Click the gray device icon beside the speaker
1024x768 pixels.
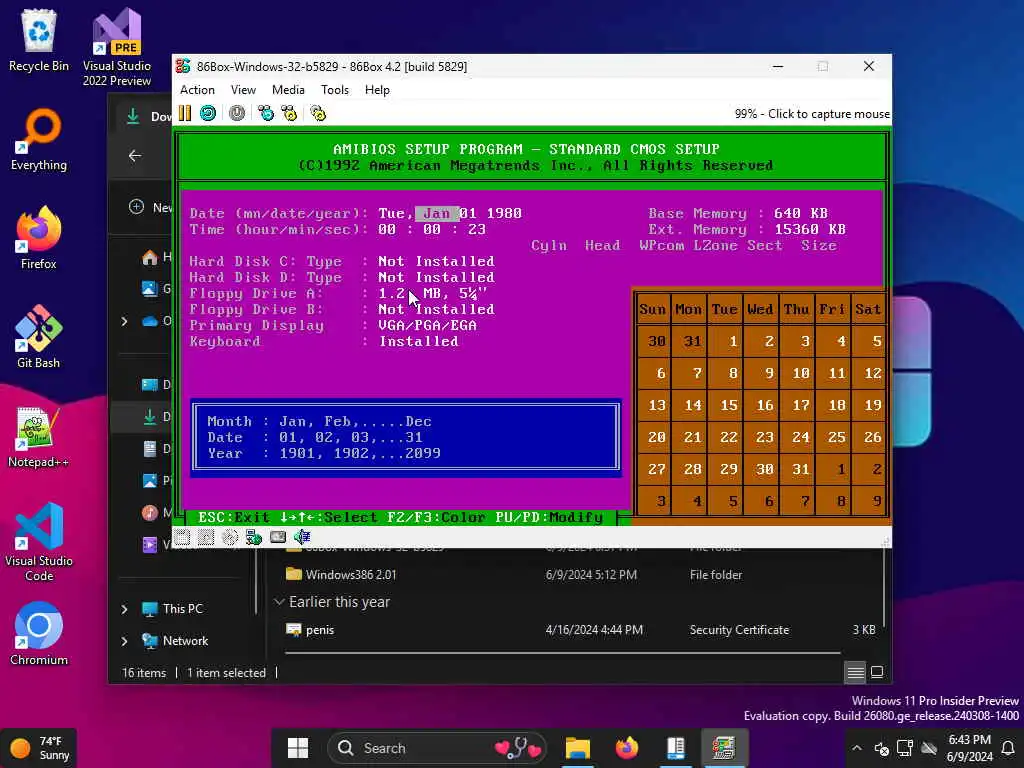click(278, 537)
